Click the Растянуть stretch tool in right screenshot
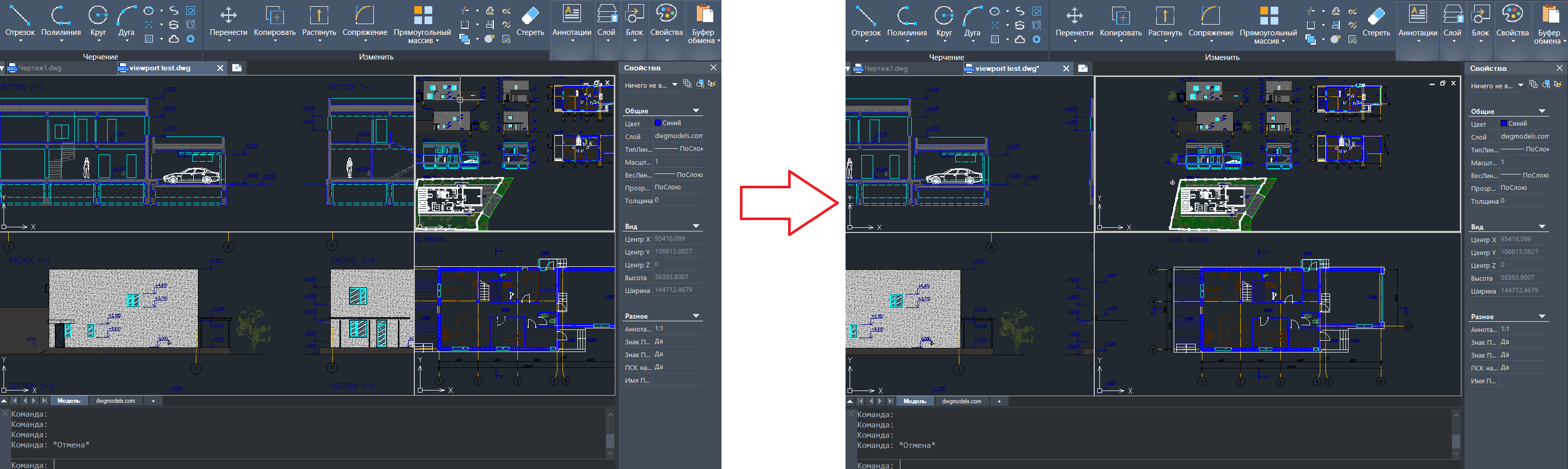The width and height of the screenshot is (1568, 469). click(x=1164, y=22)
